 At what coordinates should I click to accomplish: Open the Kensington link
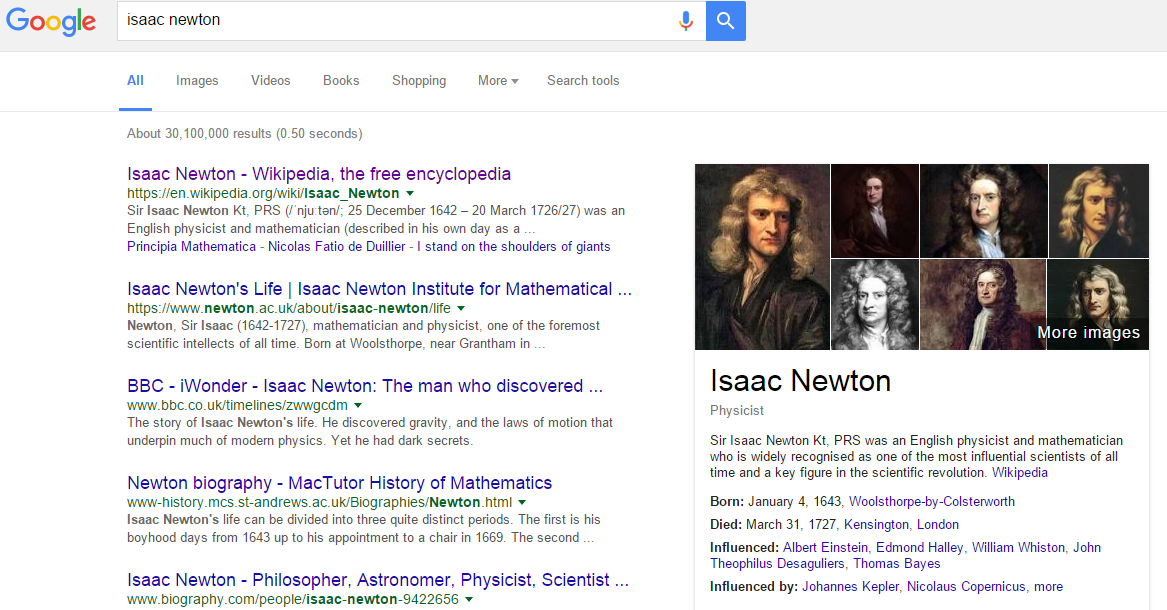(x=876, y=524)
